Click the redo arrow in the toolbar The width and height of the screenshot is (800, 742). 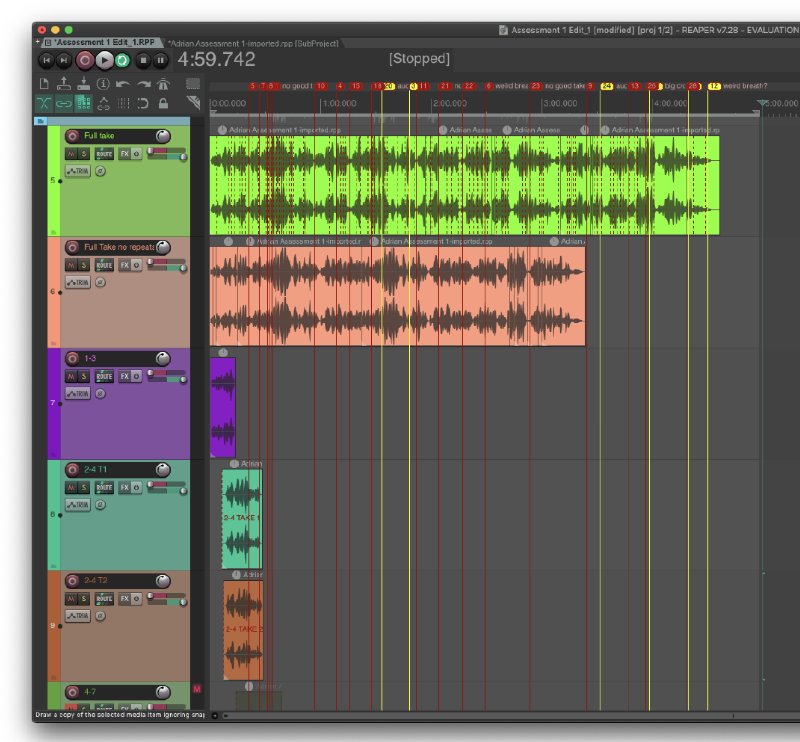coord(143,84)
